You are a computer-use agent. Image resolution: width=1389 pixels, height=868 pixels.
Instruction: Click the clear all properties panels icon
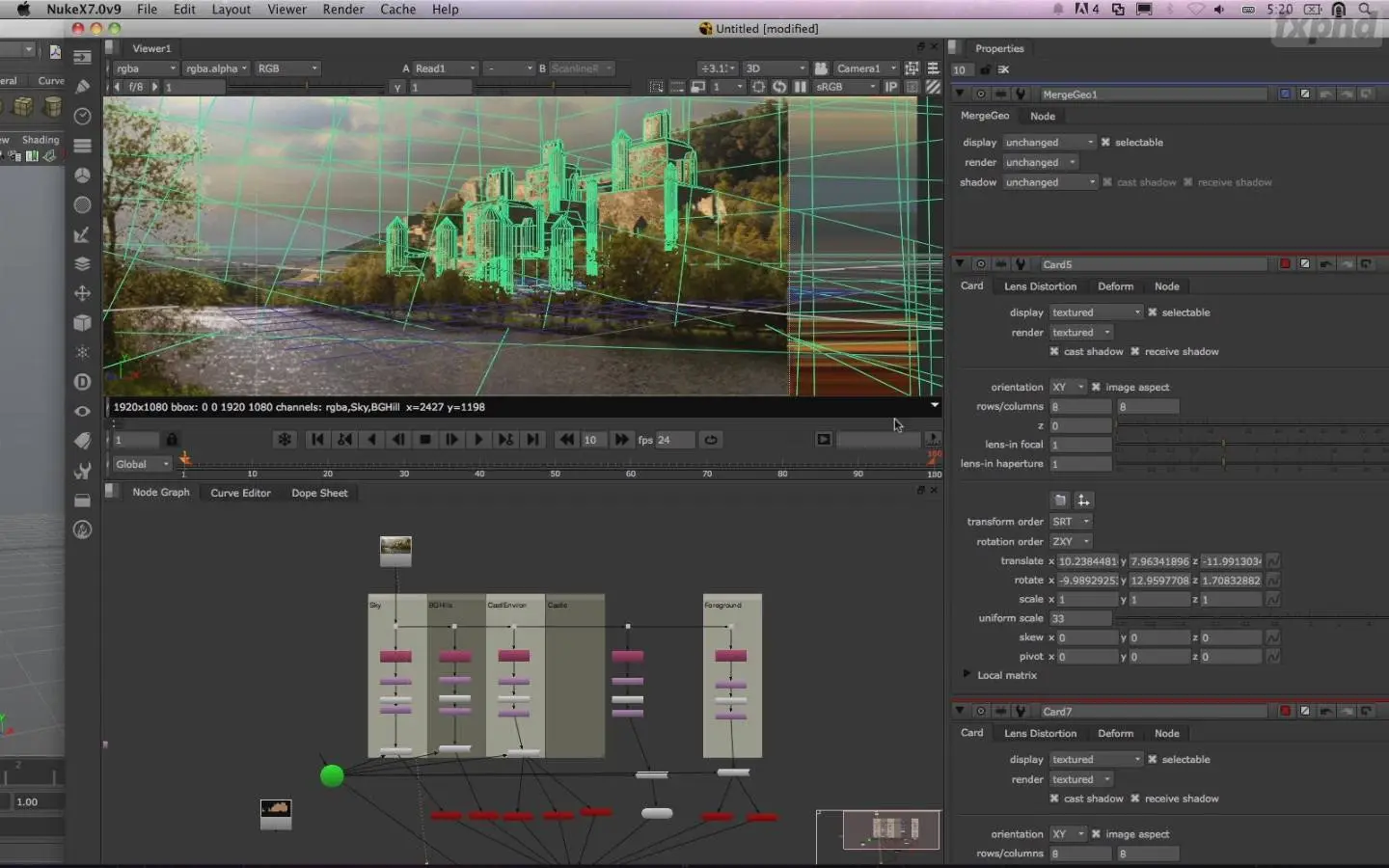pyautogui.click(x=1003, y=69)
